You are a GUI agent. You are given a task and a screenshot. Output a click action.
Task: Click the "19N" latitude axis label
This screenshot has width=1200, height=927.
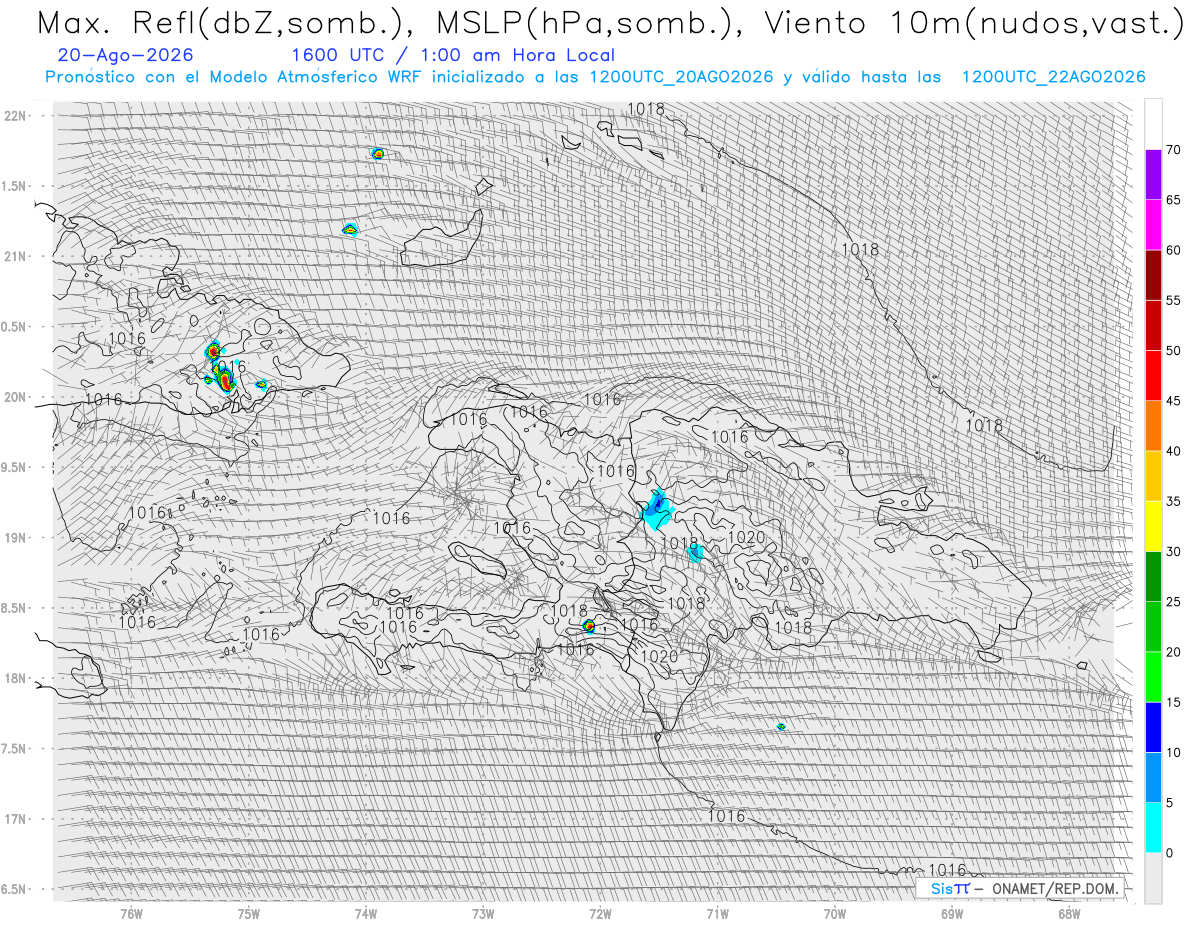[x=15, y=537]
